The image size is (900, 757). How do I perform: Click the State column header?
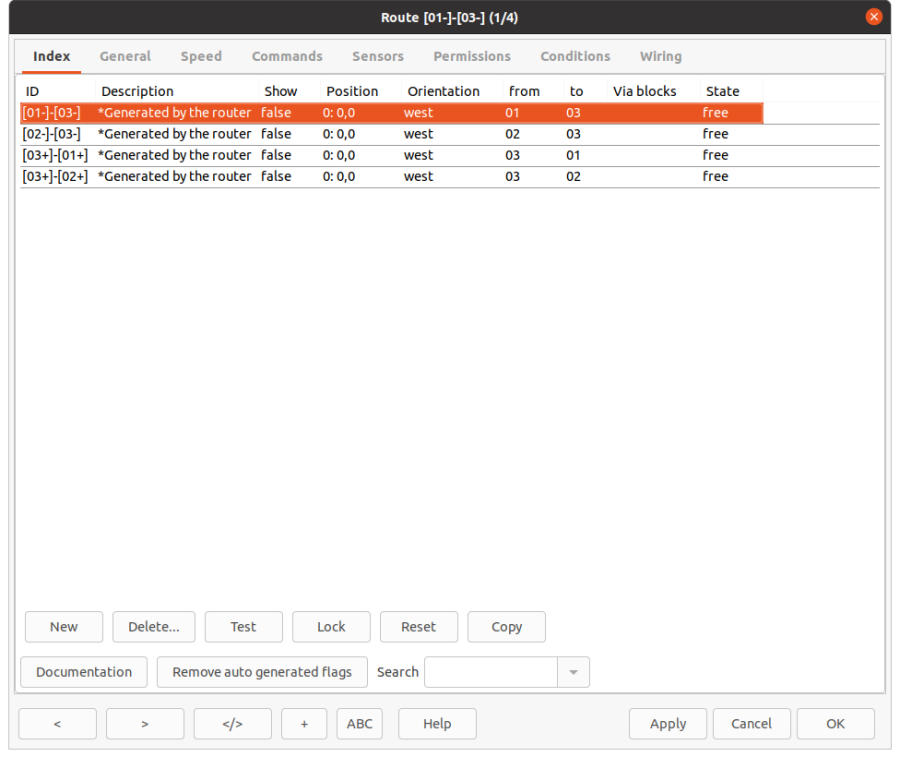point(730,91)
